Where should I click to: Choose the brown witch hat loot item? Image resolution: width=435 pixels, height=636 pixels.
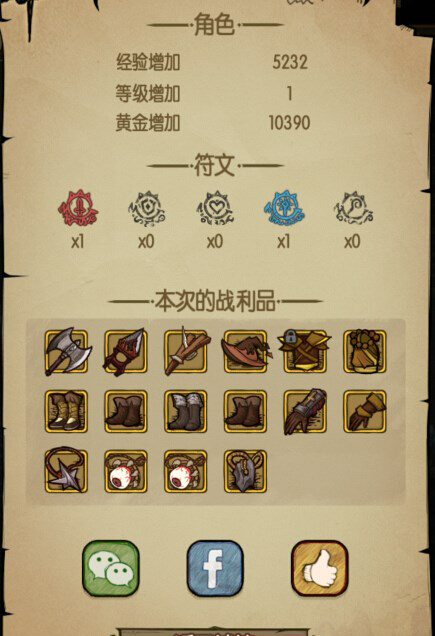click(245, 352)
